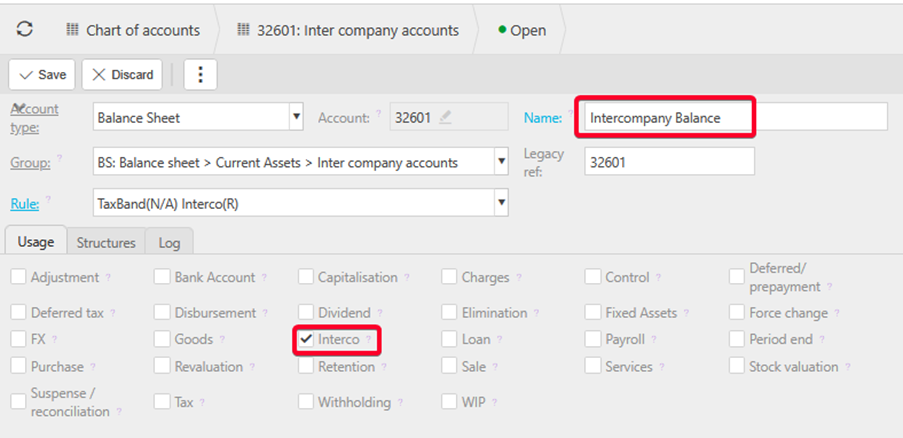Check the Sale checkbox
Viewport: 903px width, 438px height.
tap(449, 366)
